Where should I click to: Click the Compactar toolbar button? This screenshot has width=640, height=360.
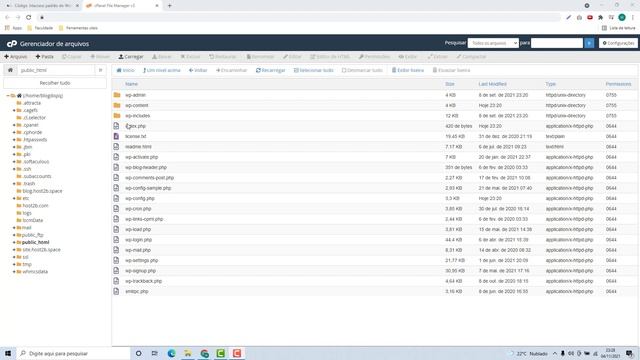tap(471, 57)
